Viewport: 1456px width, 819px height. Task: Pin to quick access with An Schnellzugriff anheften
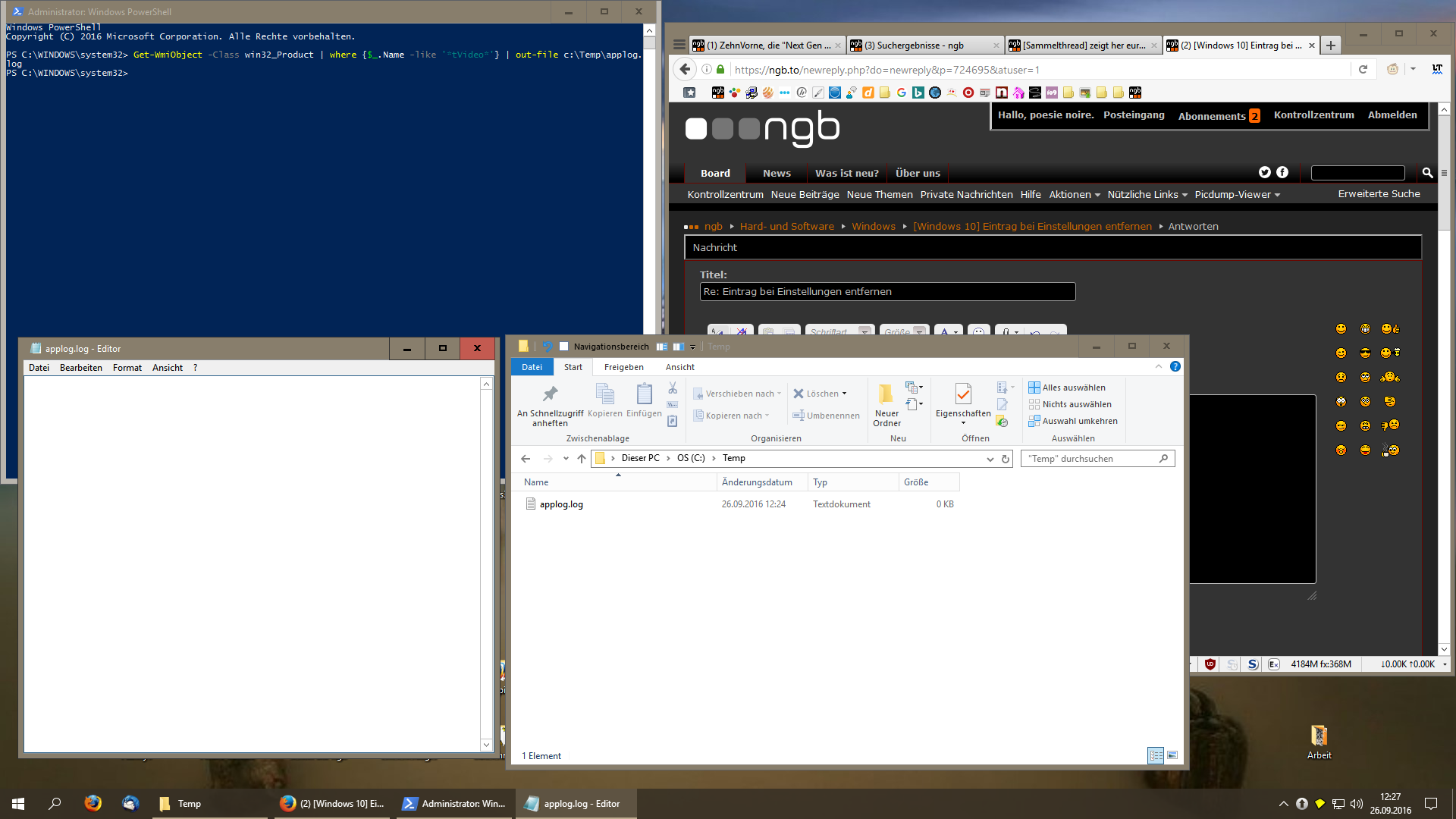550,403
